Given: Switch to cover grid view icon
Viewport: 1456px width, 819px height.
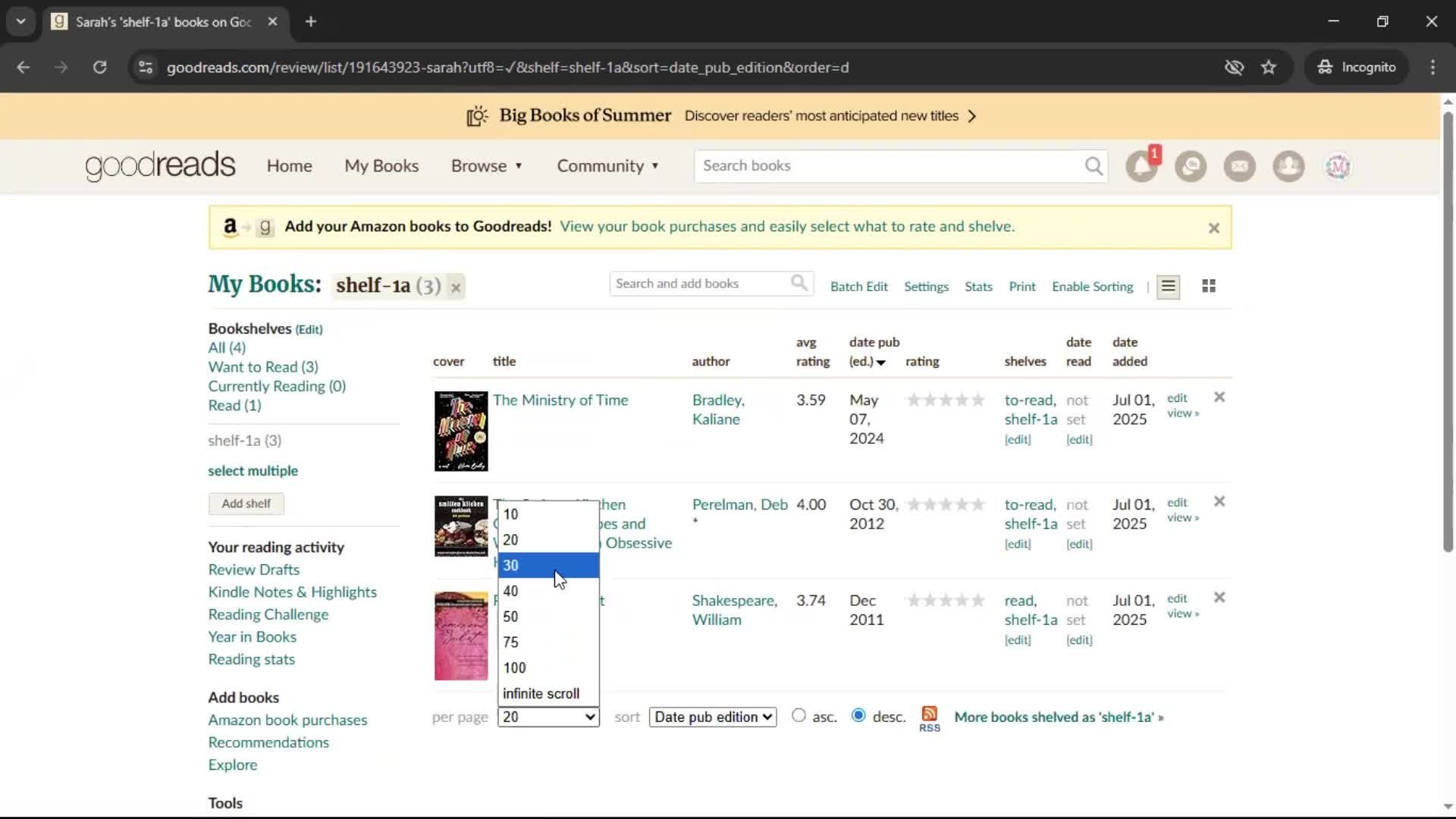Looking at the screenshot, I should pos(1209,286).
